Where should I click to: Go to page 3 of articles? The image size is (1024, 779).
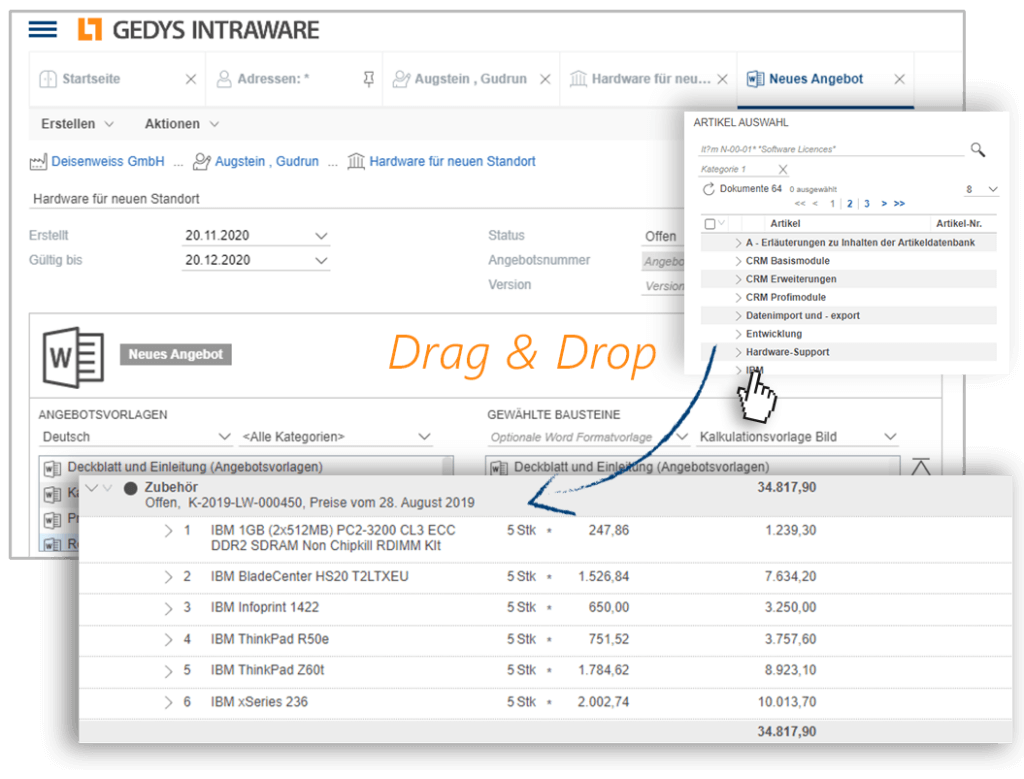pyautogui.click(x=867, y=204)
